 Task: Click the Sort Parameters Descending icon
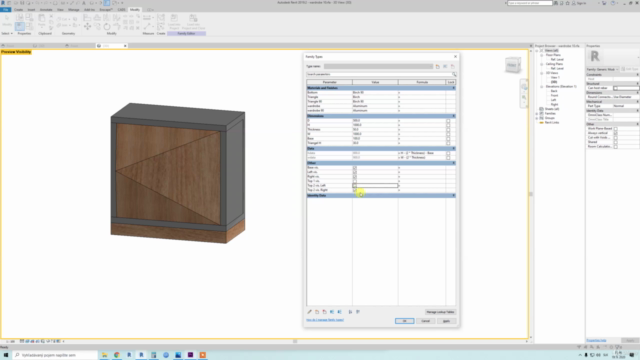[x=358, y=312]
